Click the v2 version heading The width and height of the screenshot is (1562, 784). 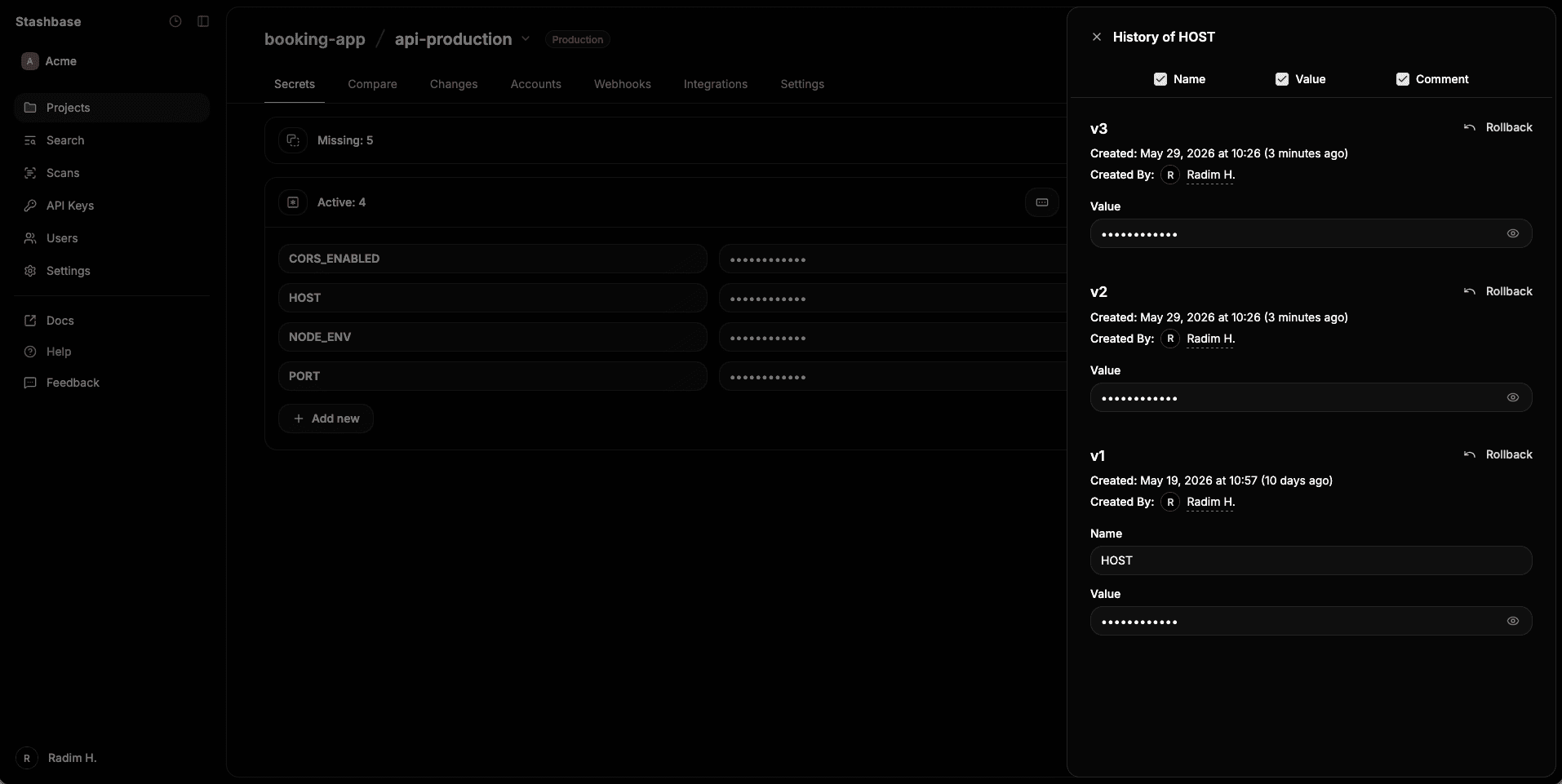click(1098, 292)
